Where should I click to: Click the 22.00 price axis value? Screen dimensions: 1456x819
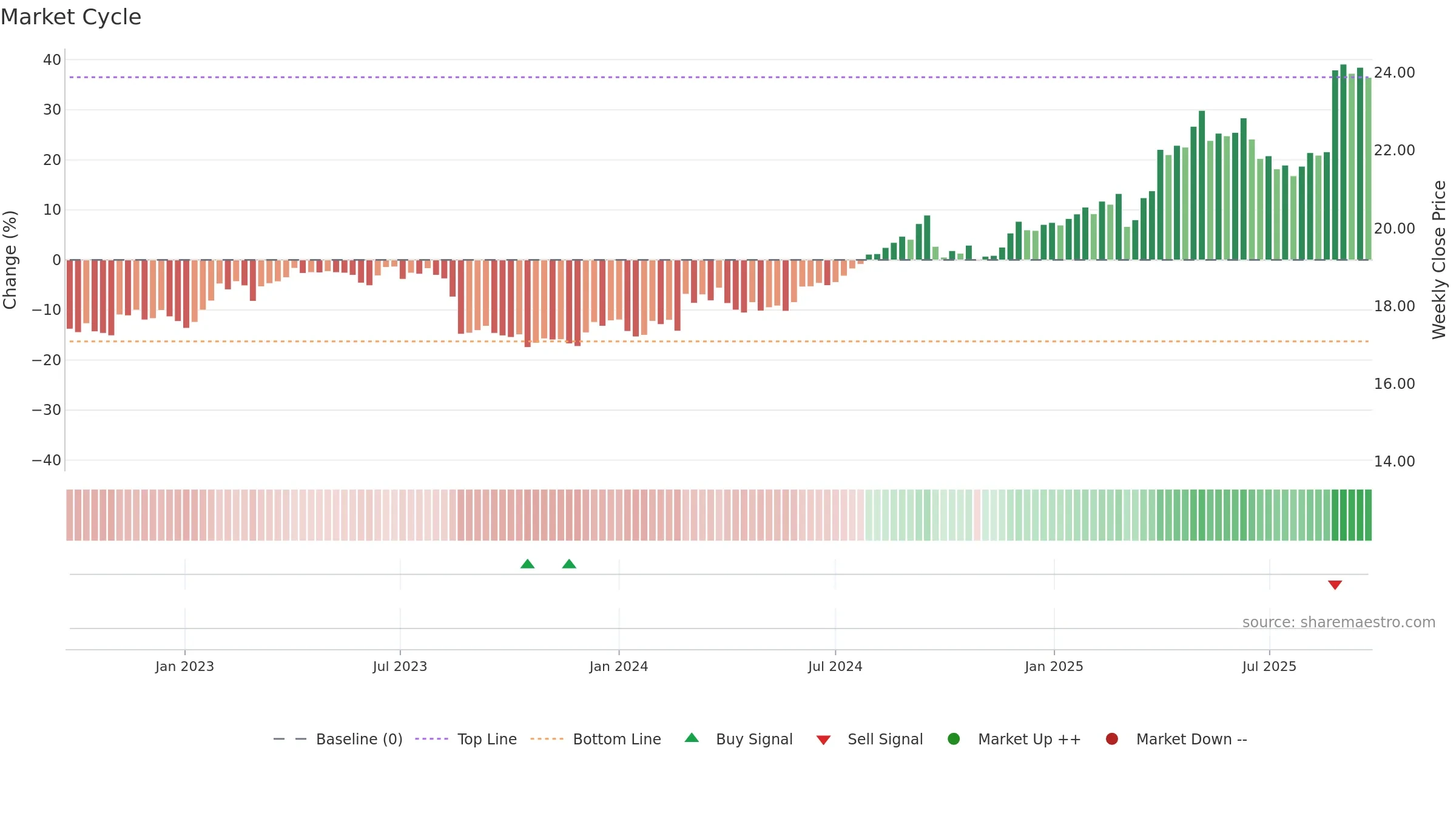(1394, 150)
